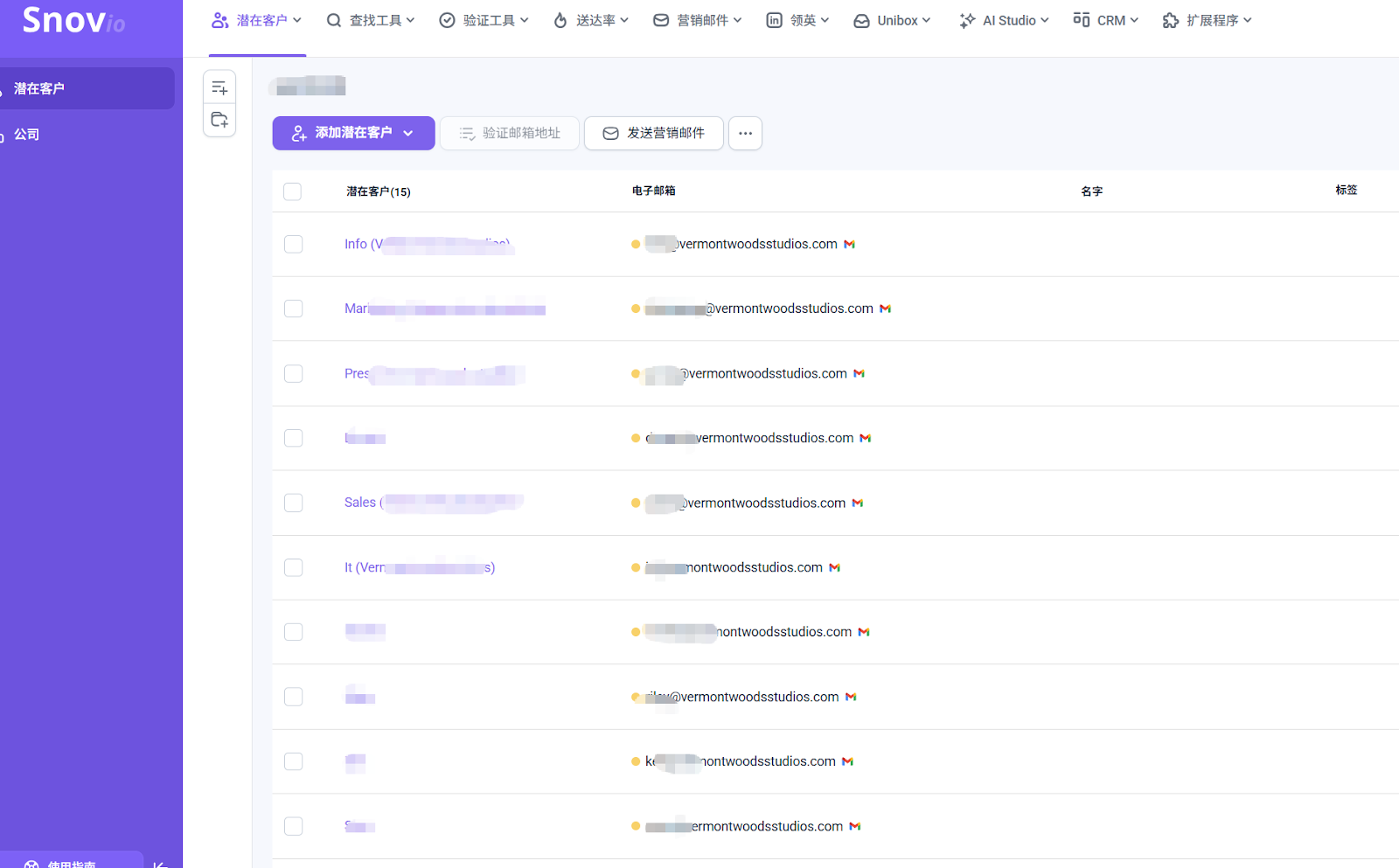Click the 送达率 flame icon

click(559, 19)
